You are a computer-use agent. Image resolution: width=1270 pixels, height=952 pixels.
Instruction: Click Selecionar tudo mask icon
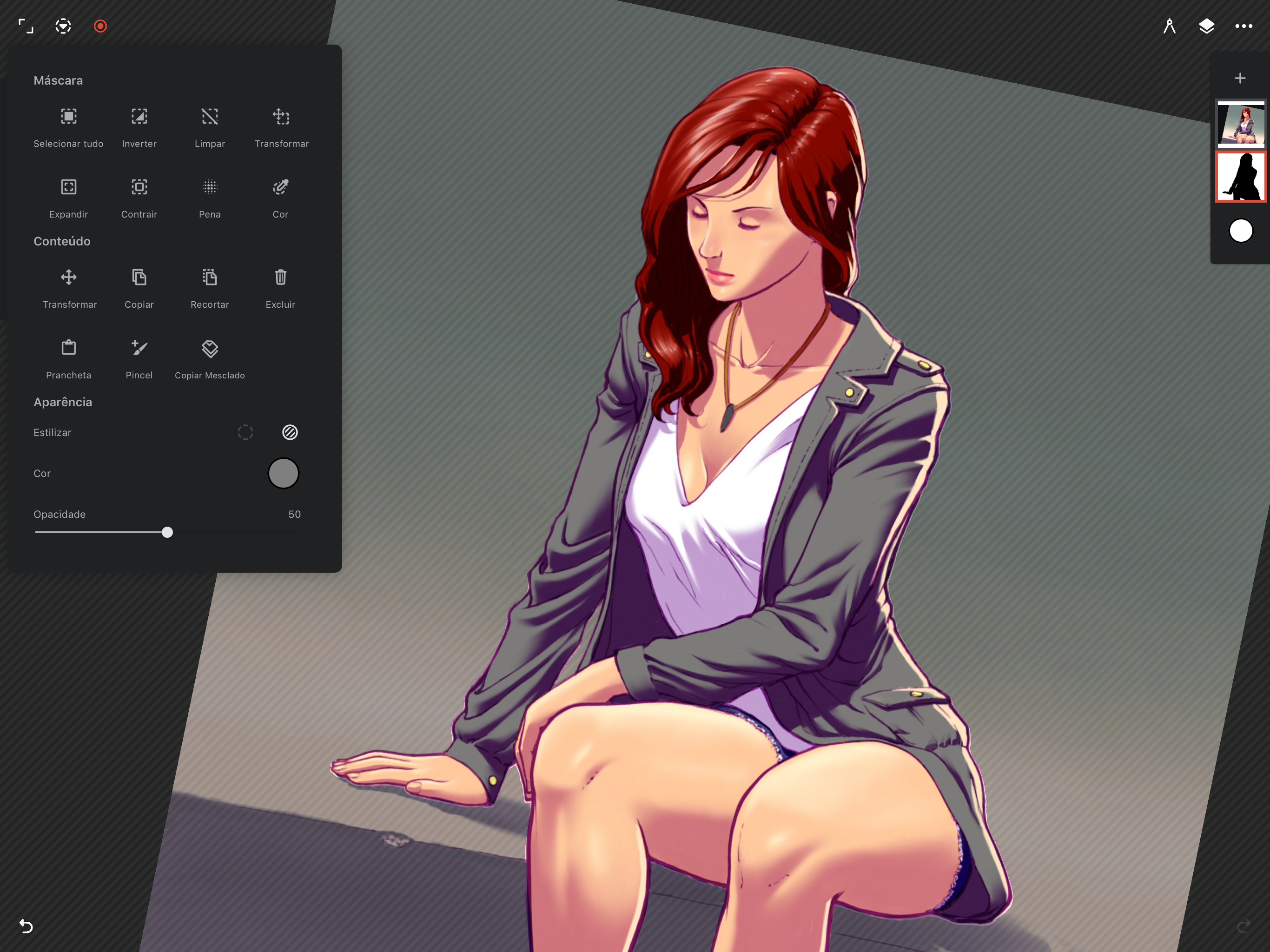point(68,117)
